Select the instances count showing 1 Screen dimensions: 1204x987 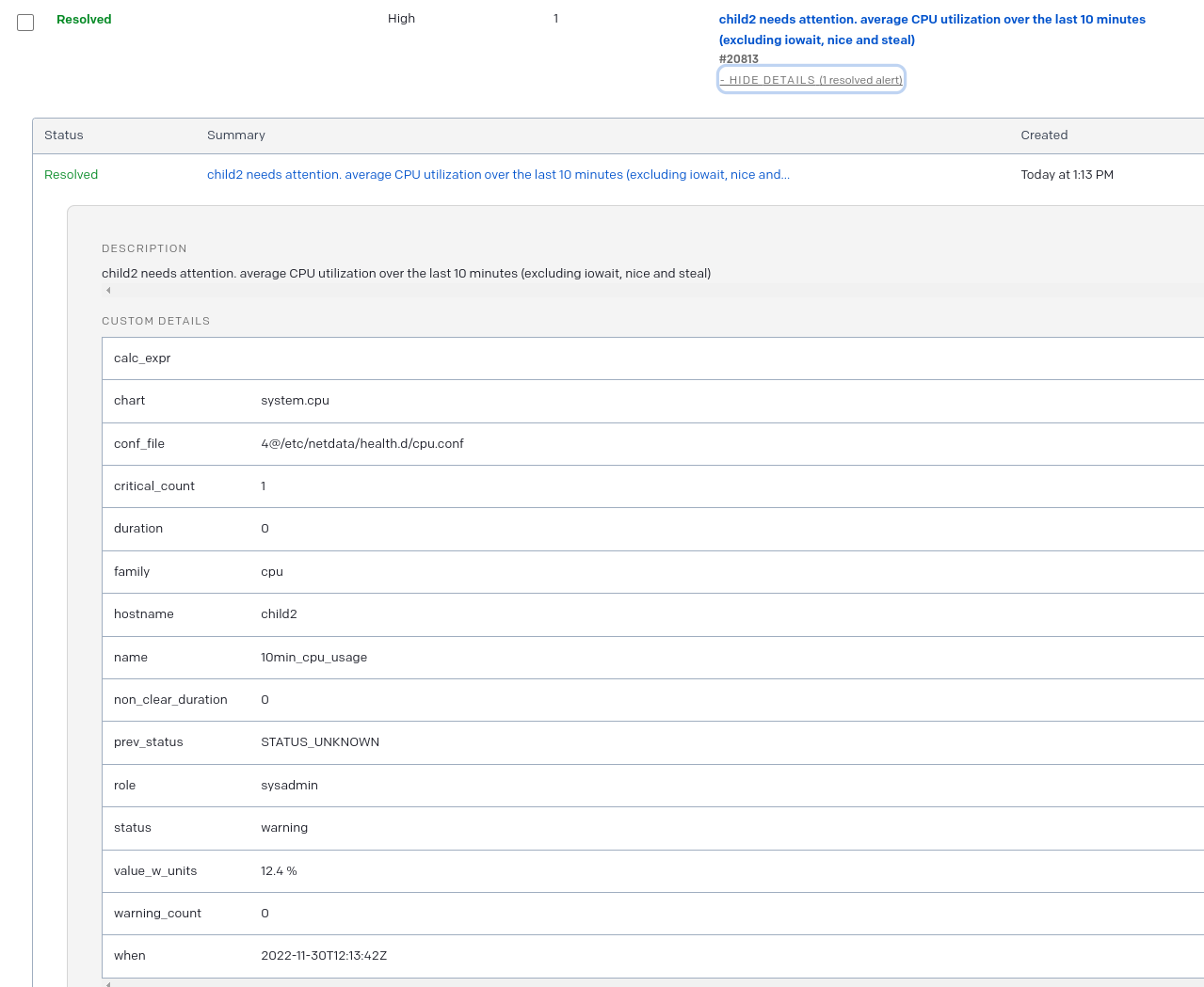coord(555,18)
